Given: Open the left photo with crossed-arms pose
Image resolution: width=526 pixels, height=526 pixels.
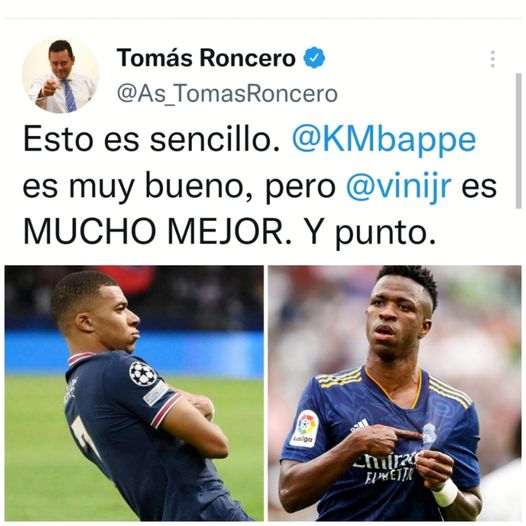Looking at the screenshot, I should click(134, 393).
